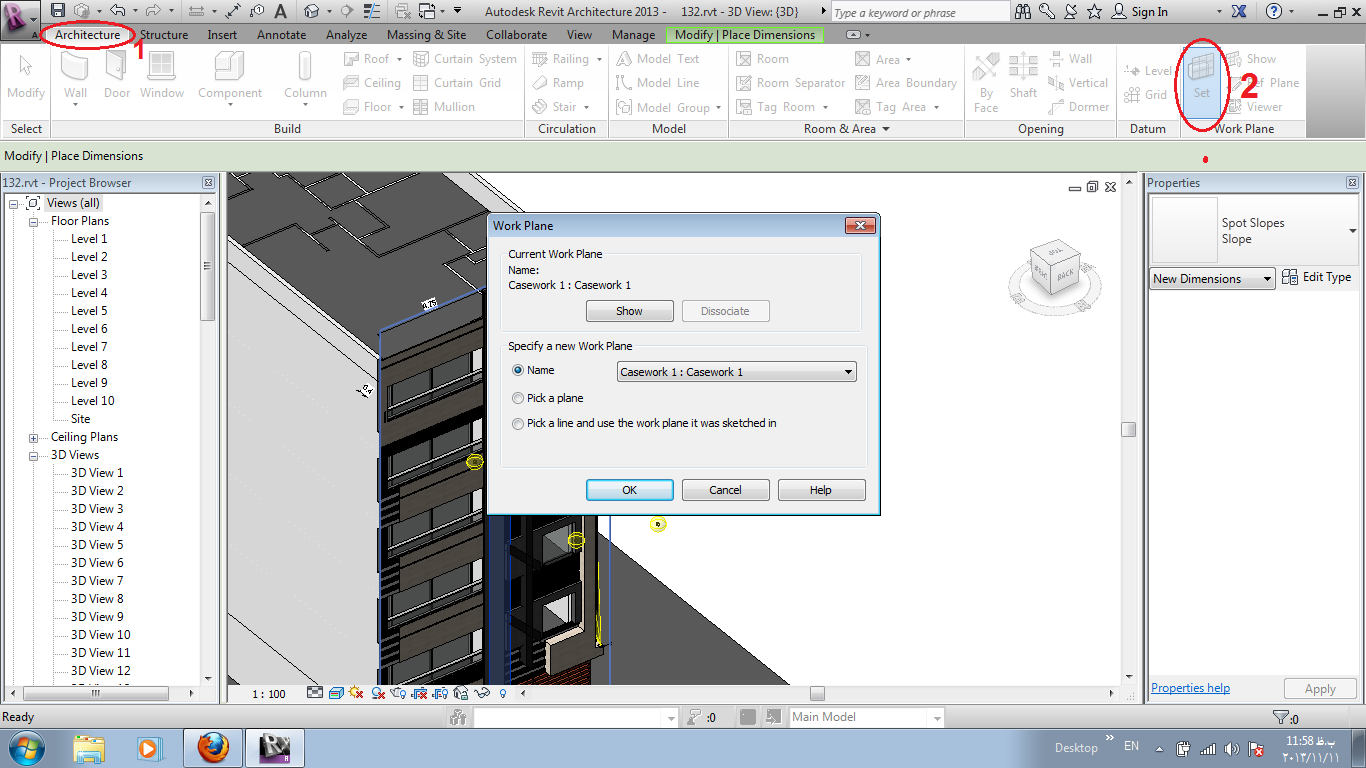This screenshot has height=768, width=1366.
Task: Click the Shaft opening tool
Action: tap(1023, 77)
